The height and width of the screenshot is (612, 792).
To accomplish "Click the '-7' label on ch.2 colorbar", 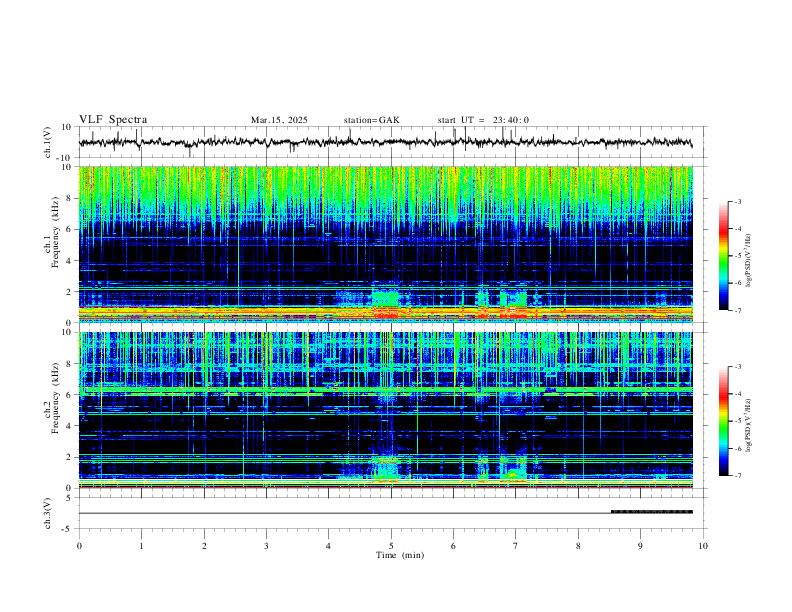I will tap(738, 476).
